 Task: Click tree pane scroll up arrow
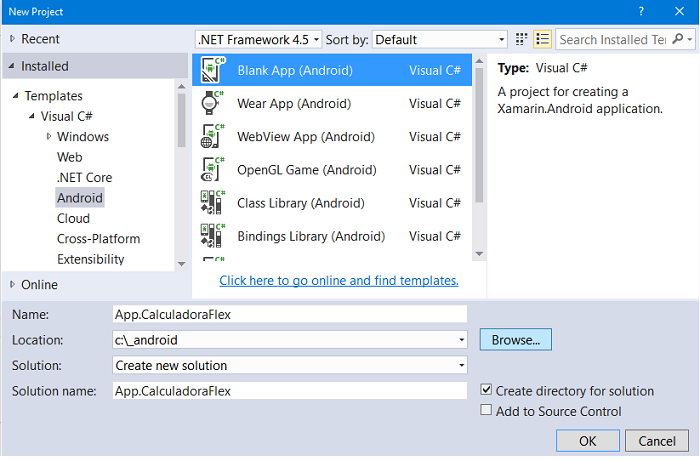click(181, 86)
